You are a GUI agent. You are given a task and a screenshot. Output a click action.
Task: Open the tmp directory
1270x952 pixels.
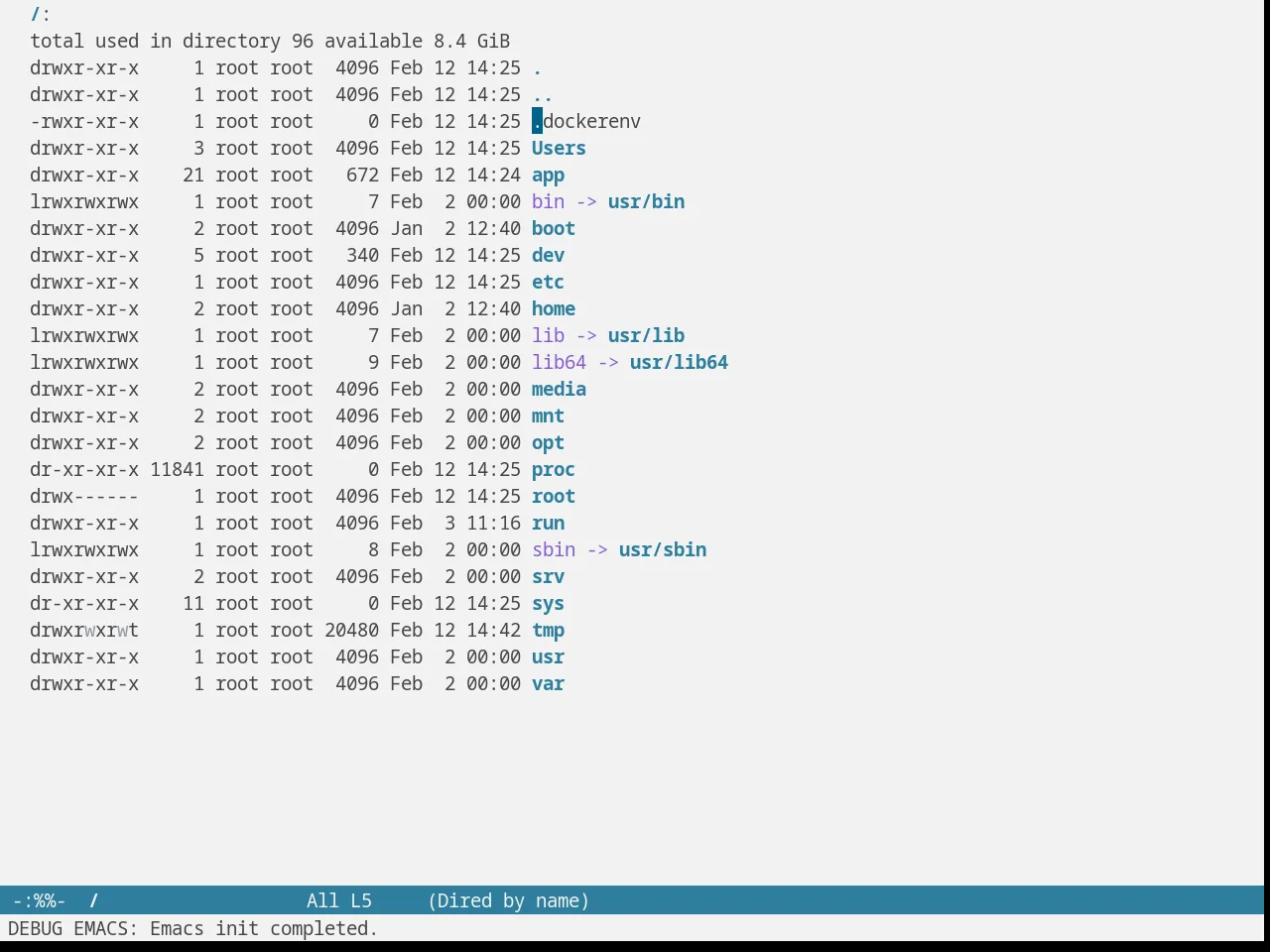(x=548, y=630)
